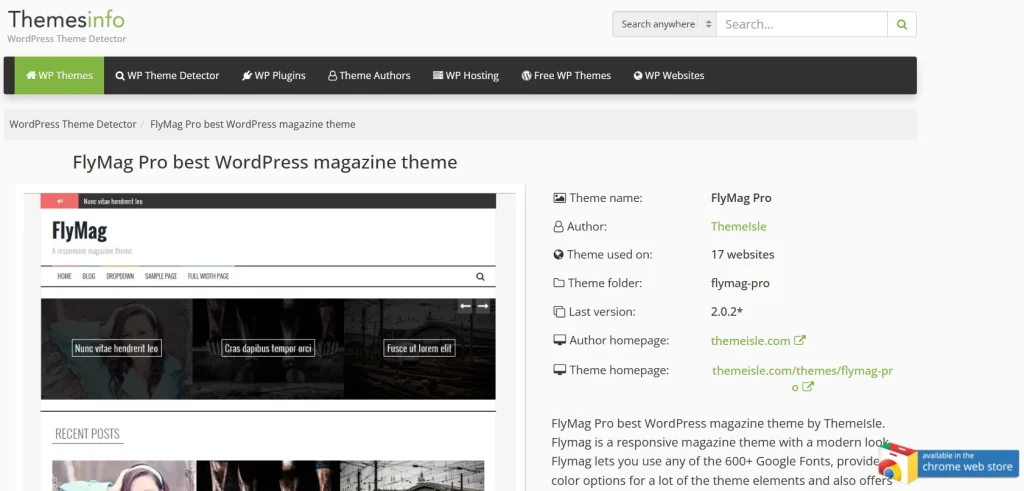The image size is (1024, 491).
Task: Click the Chrome web store badge
Action: (950, 462)
